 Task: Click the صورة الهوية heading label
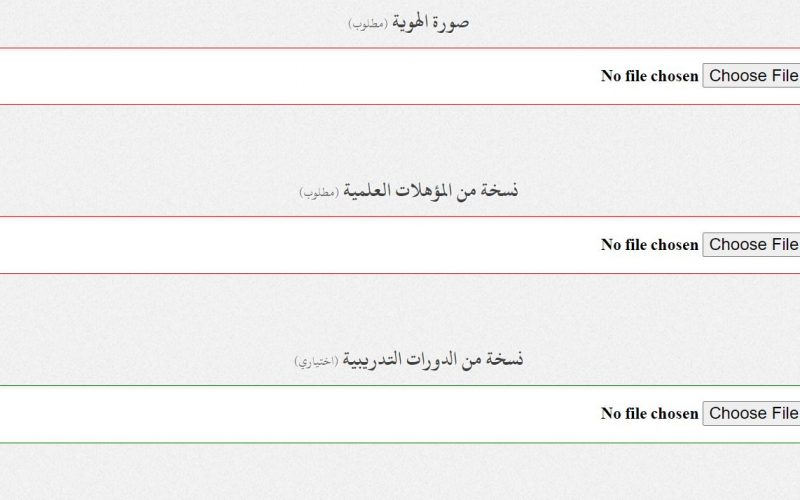pos(431,22)
